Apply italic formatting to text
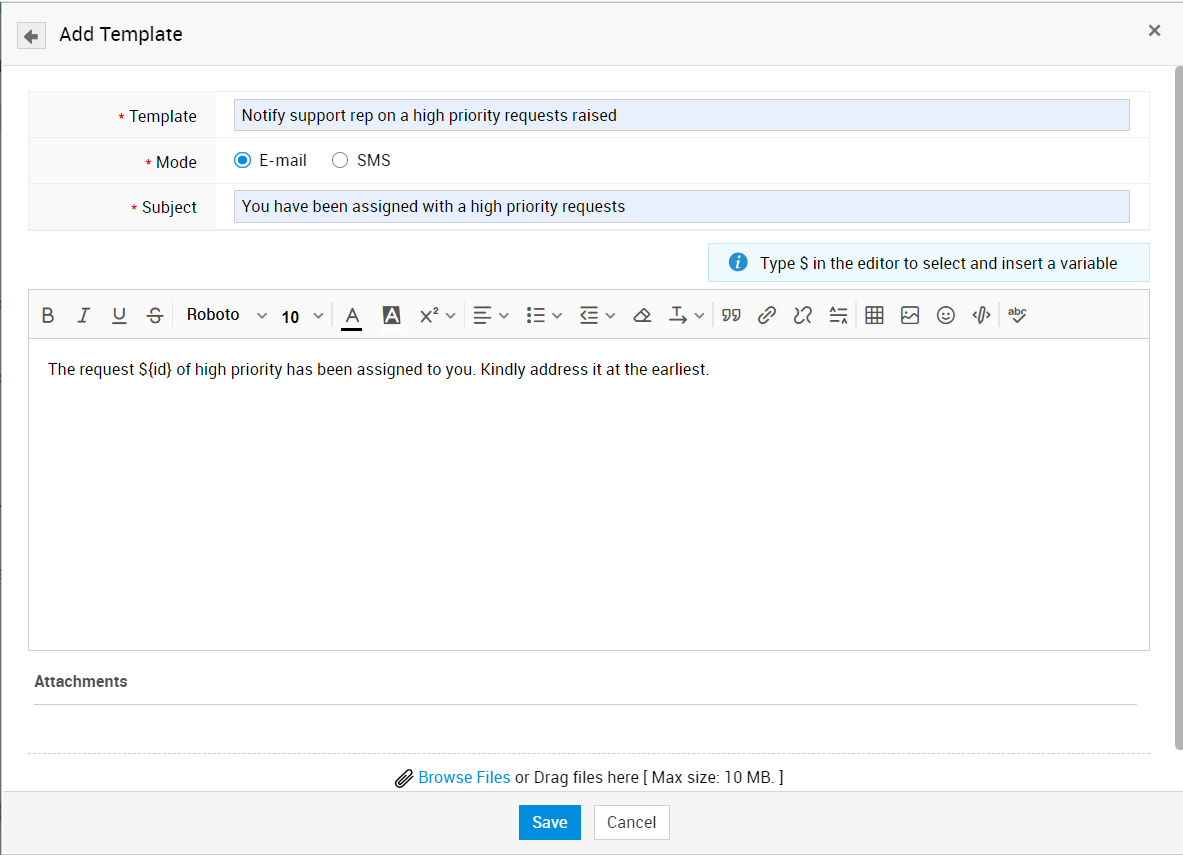Screen dimensions: 1183x855 pos(83,315)
